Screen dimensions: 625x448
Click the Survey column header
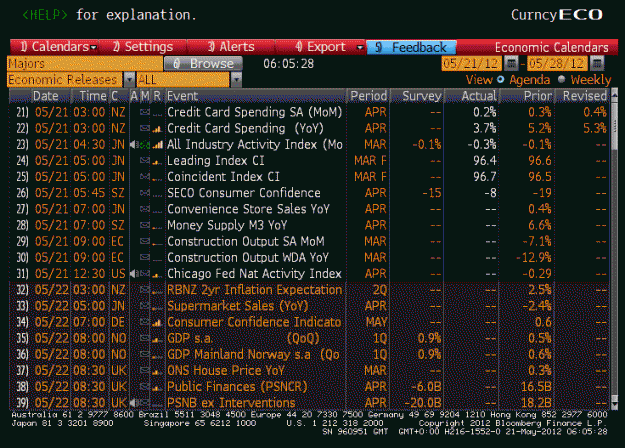pyautogui.click(x=417, y=96)
